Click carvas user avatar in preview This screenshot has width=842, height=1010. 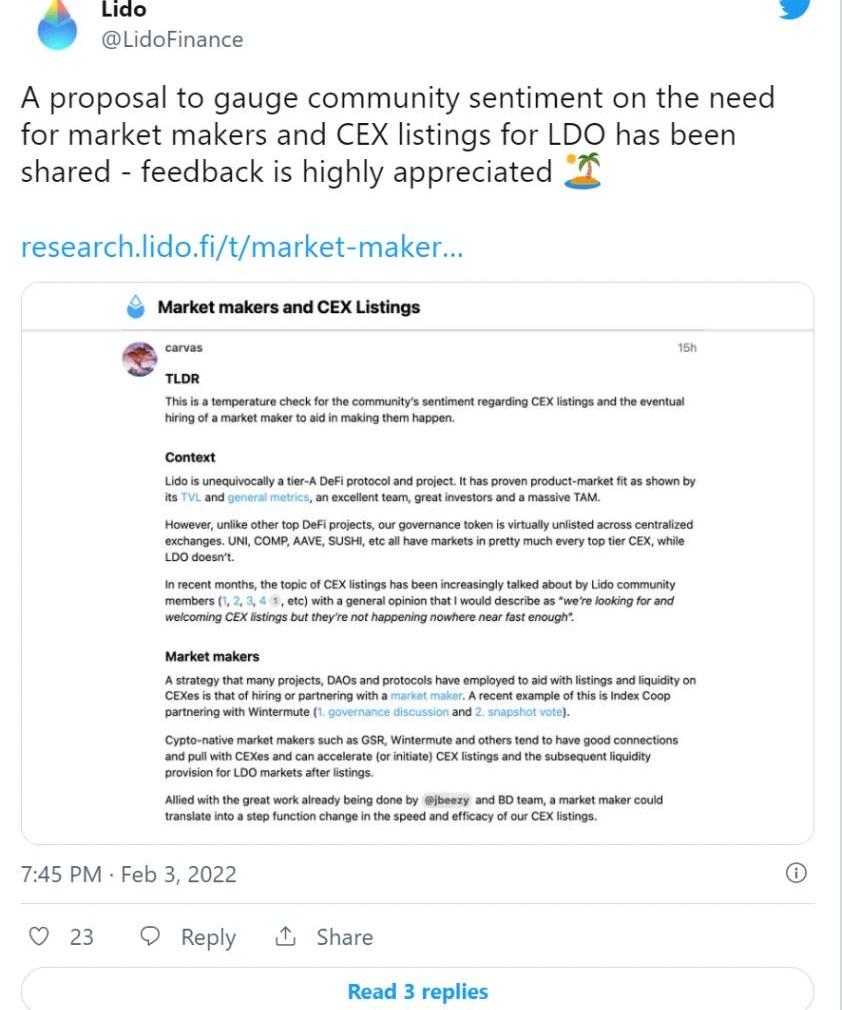pos(140,359)
